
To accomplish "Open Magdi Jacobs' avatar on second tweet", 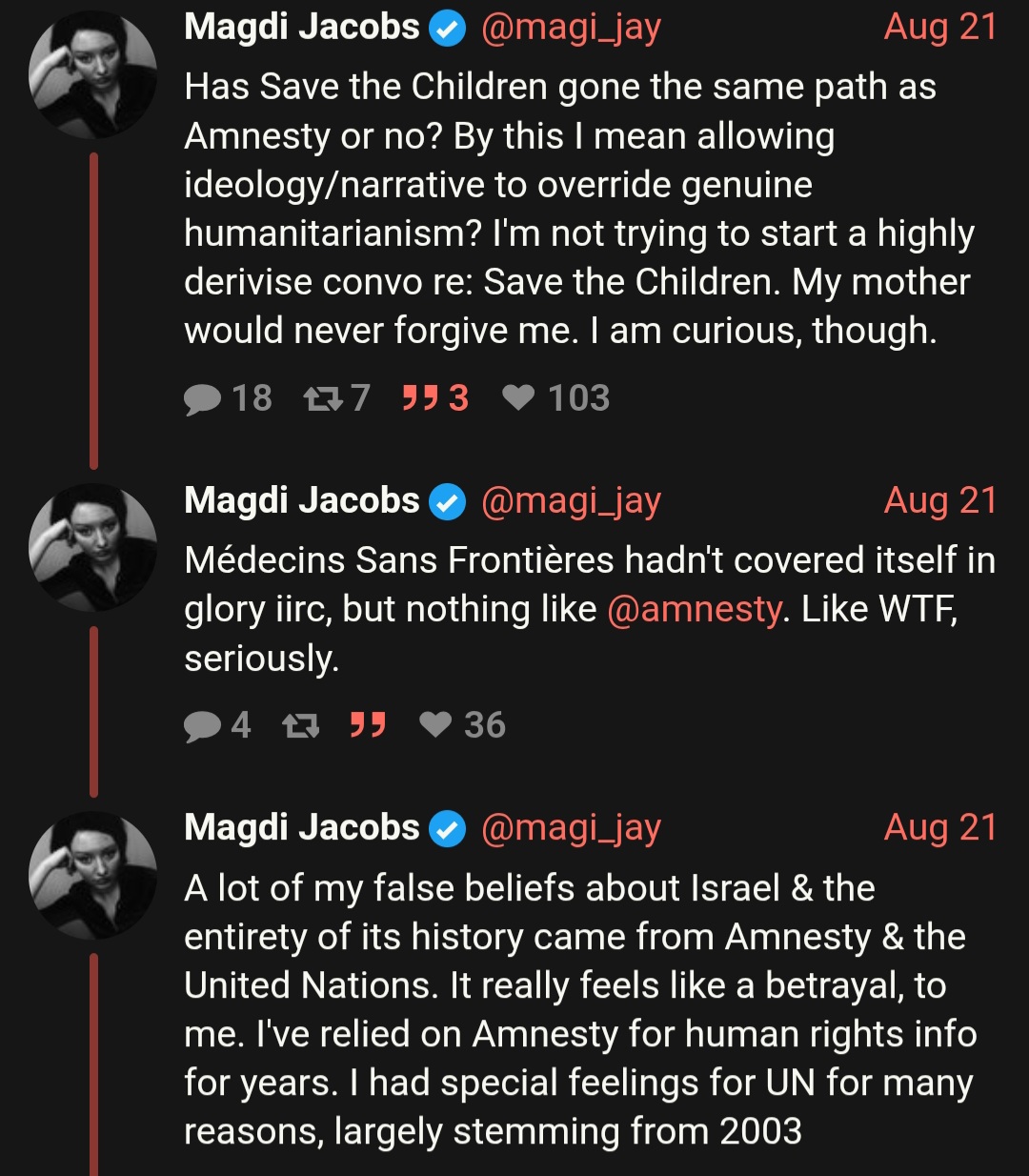I will click(92, 547).
